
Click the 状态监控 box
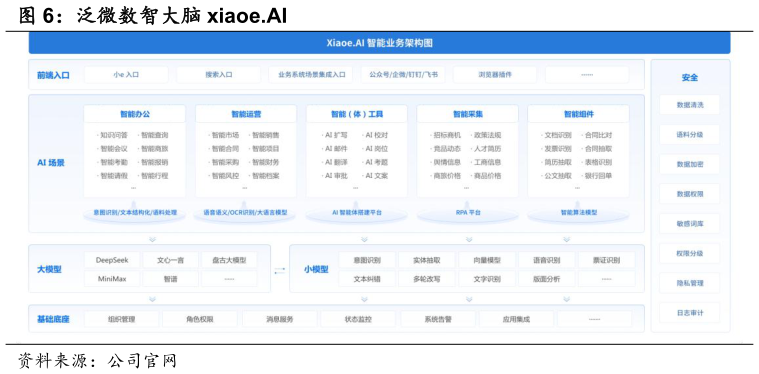point(358,319)
